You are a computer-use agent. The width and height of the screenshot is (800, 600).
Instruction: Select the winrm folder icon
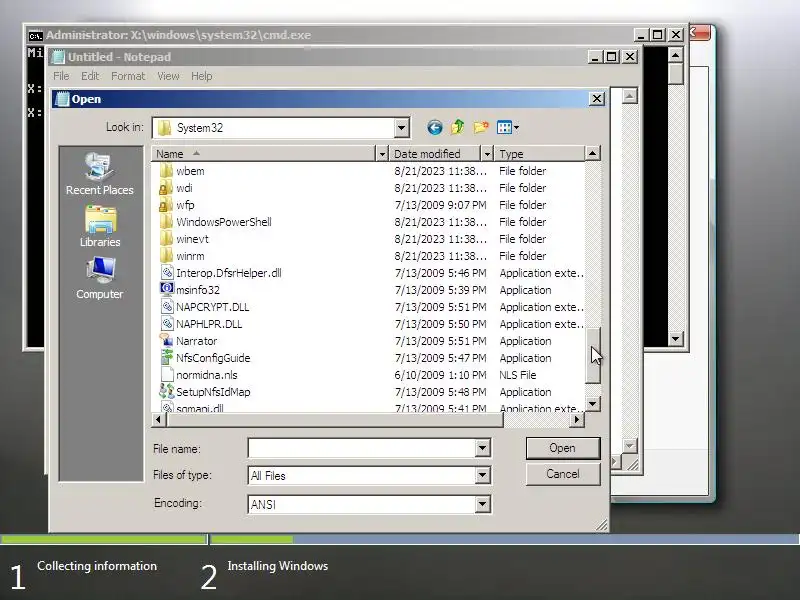click(166, 256)
